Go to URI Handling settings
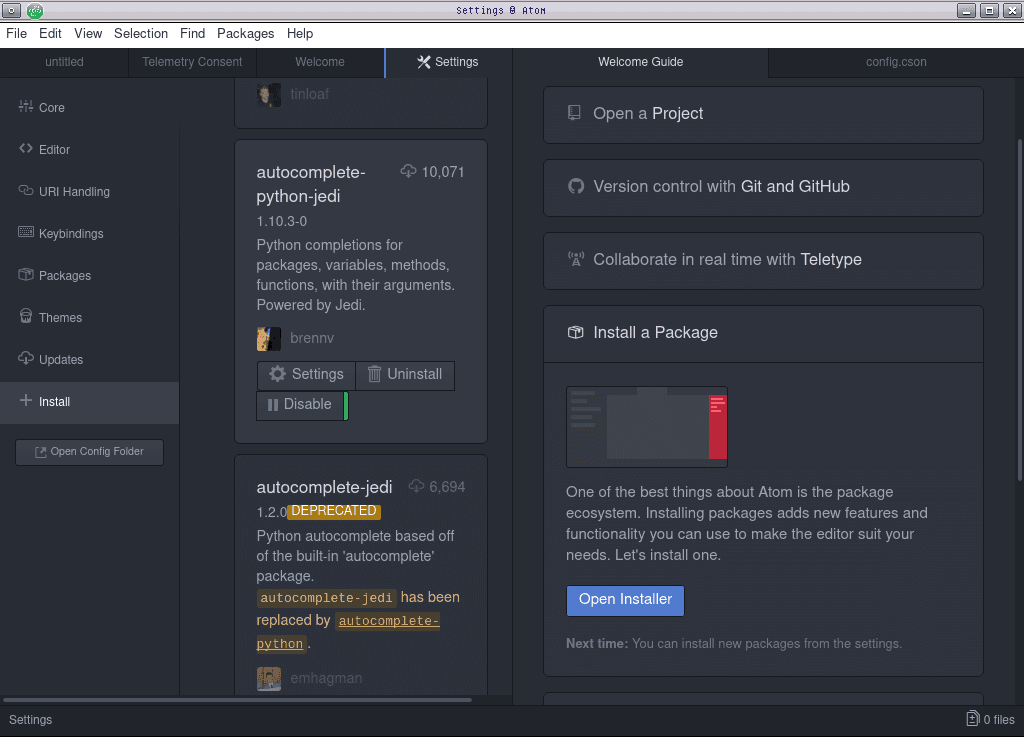 tap(89, 191)
